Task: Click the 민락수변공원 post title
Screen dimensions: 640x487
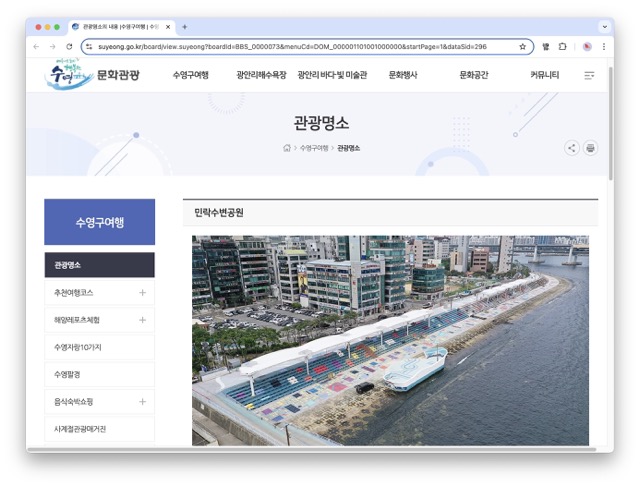Action: pyautogui.click(x=219, y=212)
